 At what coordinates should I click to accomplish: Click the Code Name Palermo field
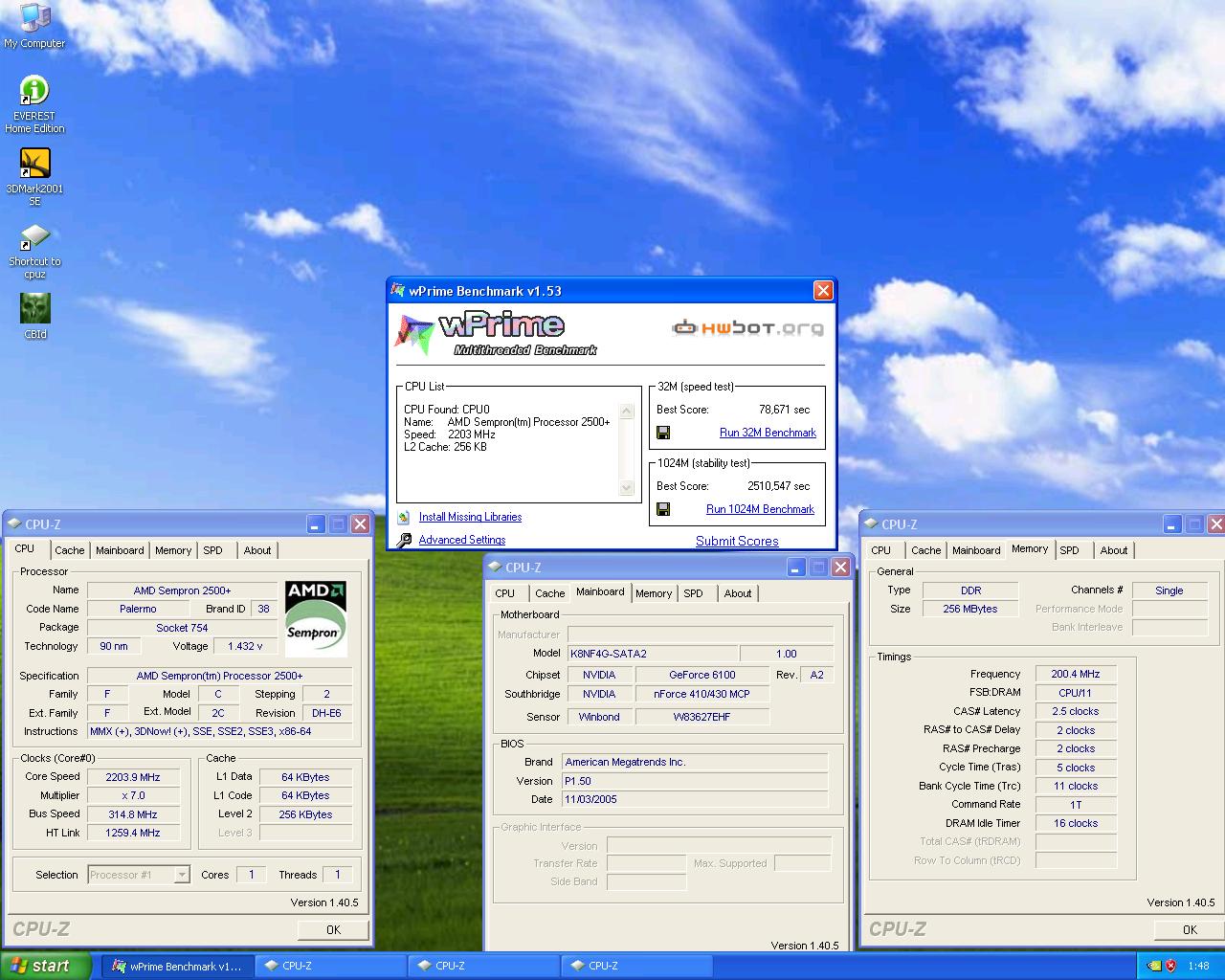point(138,609)
